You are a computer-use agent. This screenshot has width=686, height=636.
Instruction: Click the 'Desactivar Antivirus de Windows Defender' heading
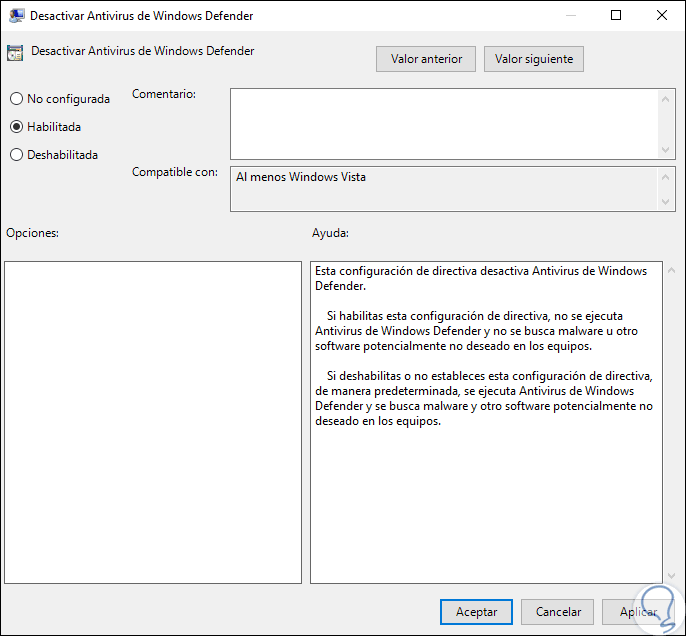click(143, 51)
